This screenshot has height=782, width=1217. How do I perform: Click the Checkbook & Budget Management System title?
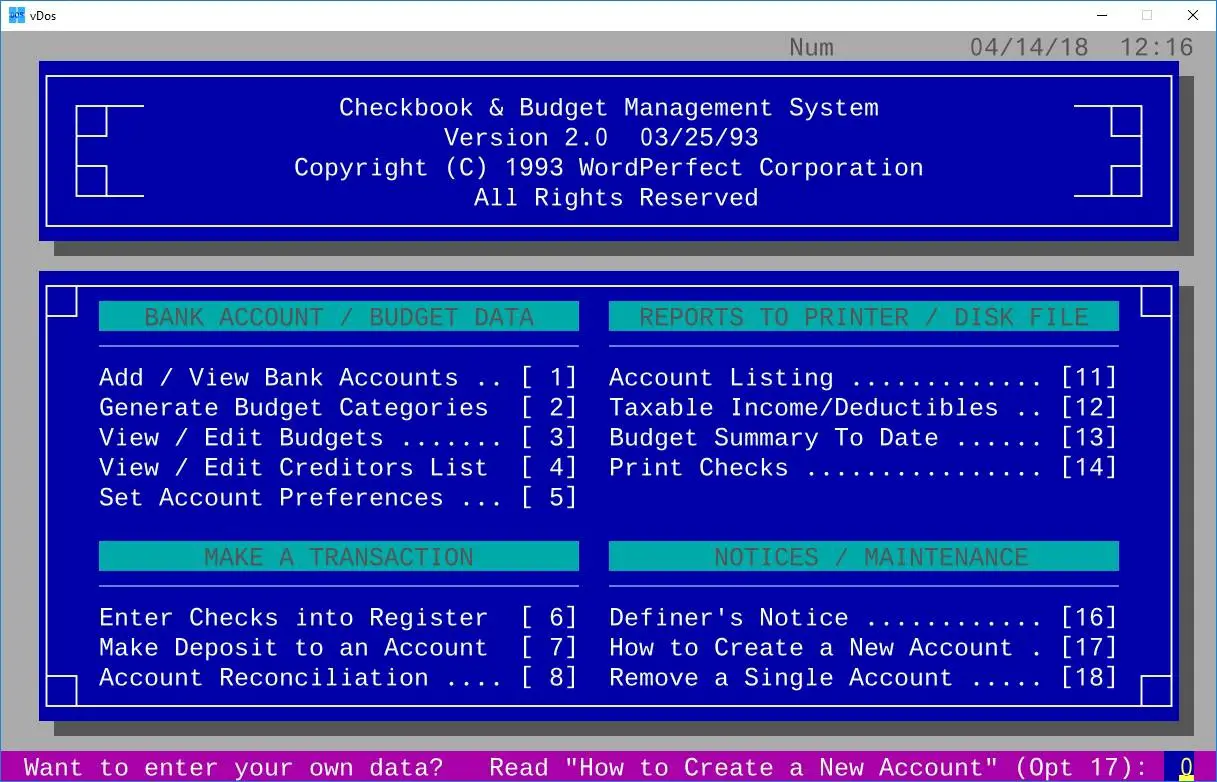[x=609, y=108]
